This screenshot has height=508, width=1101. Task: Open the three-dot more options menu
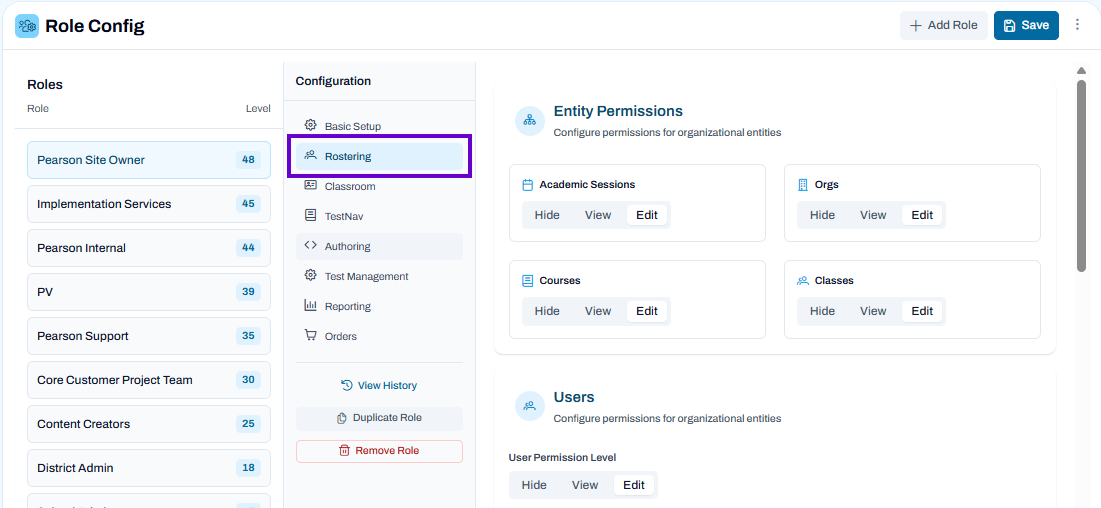point(1077,25)
